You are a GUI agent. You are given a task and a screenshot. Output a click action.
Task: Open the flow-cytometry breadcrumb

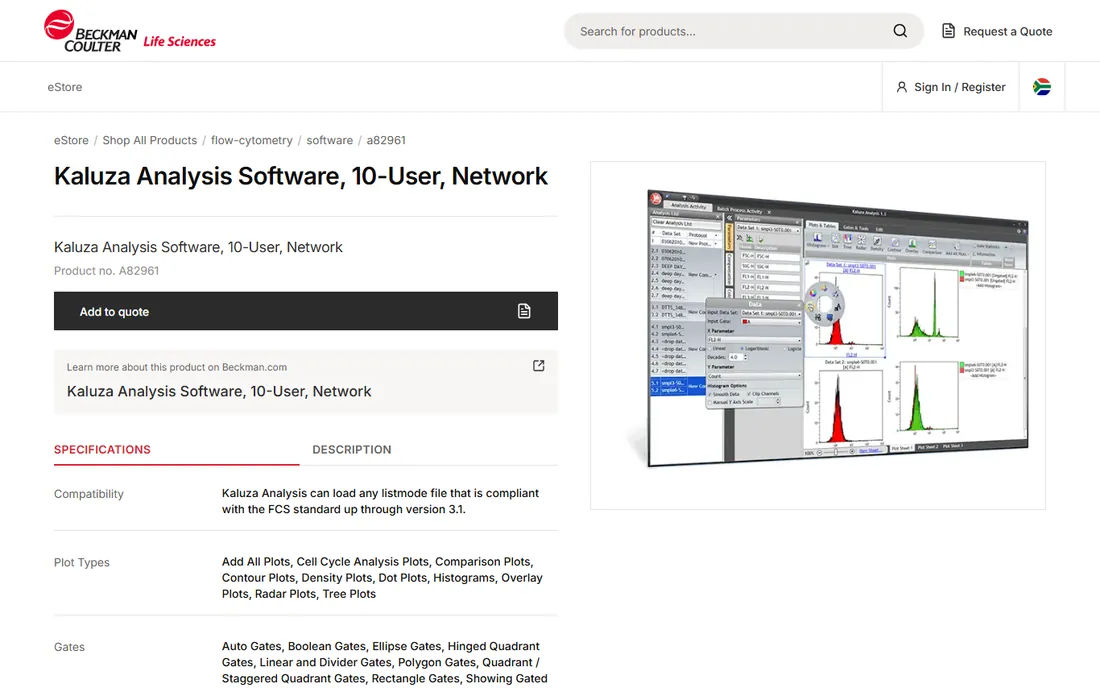252,140
